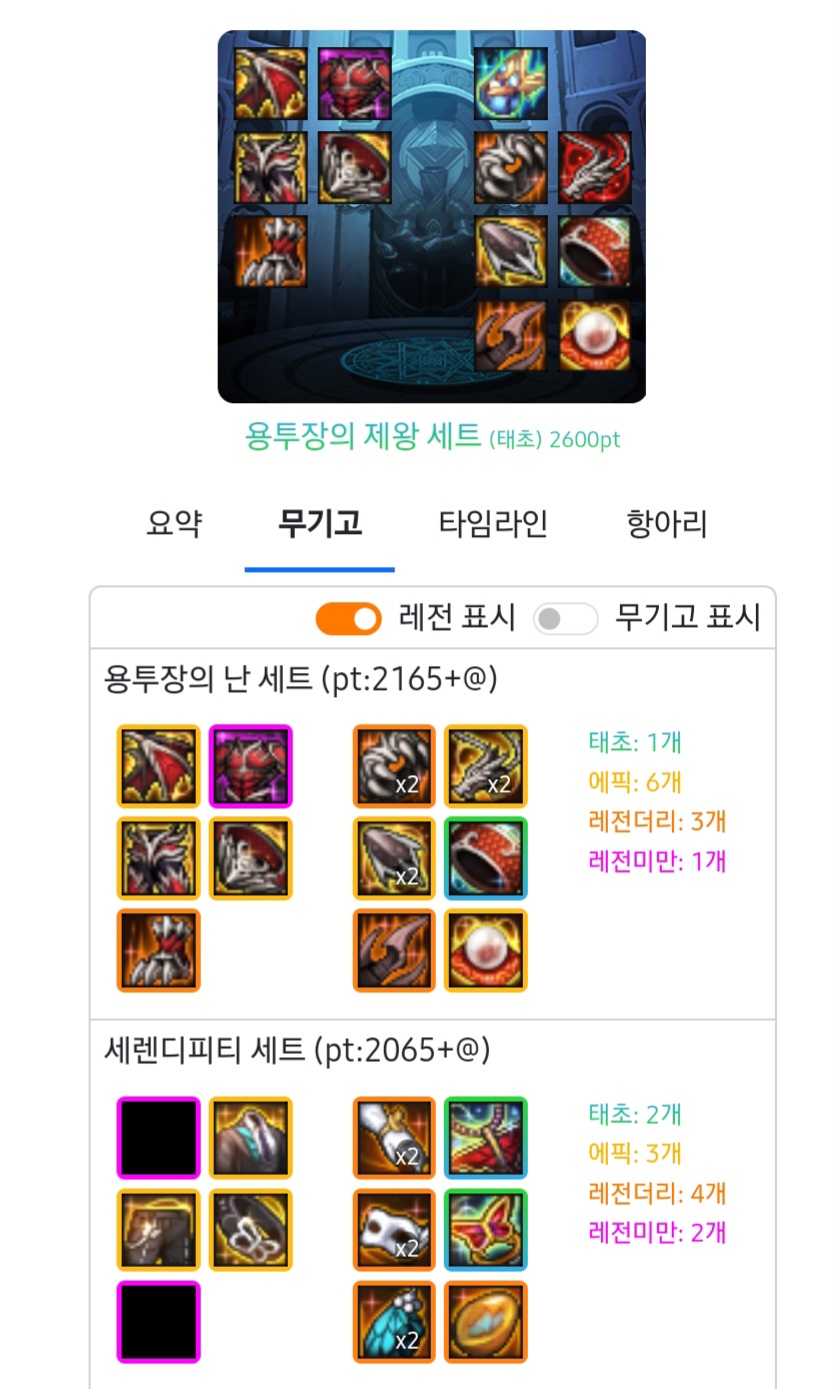Select the 항아리 tab
839x1389 pixels.
coord(667,523)
